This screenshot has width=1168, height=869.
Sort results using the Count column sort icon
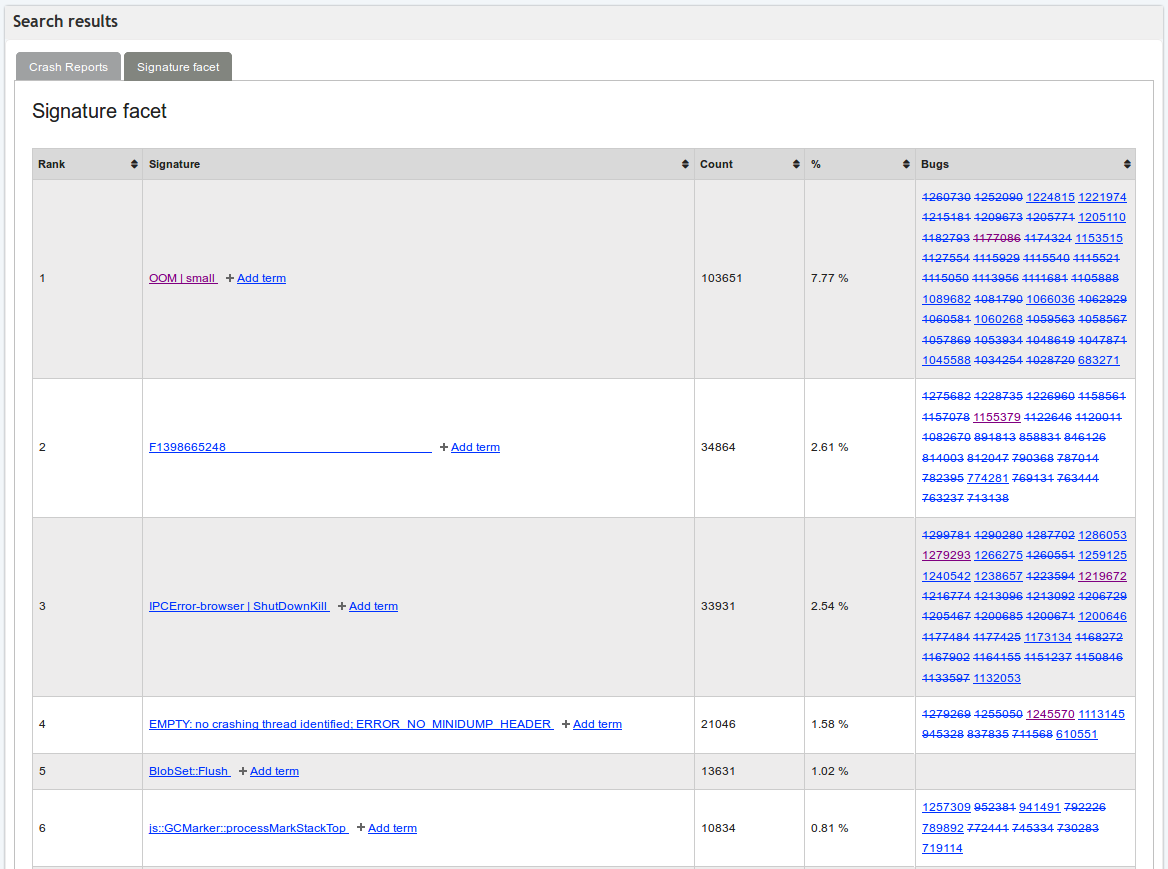click(795, 164)
